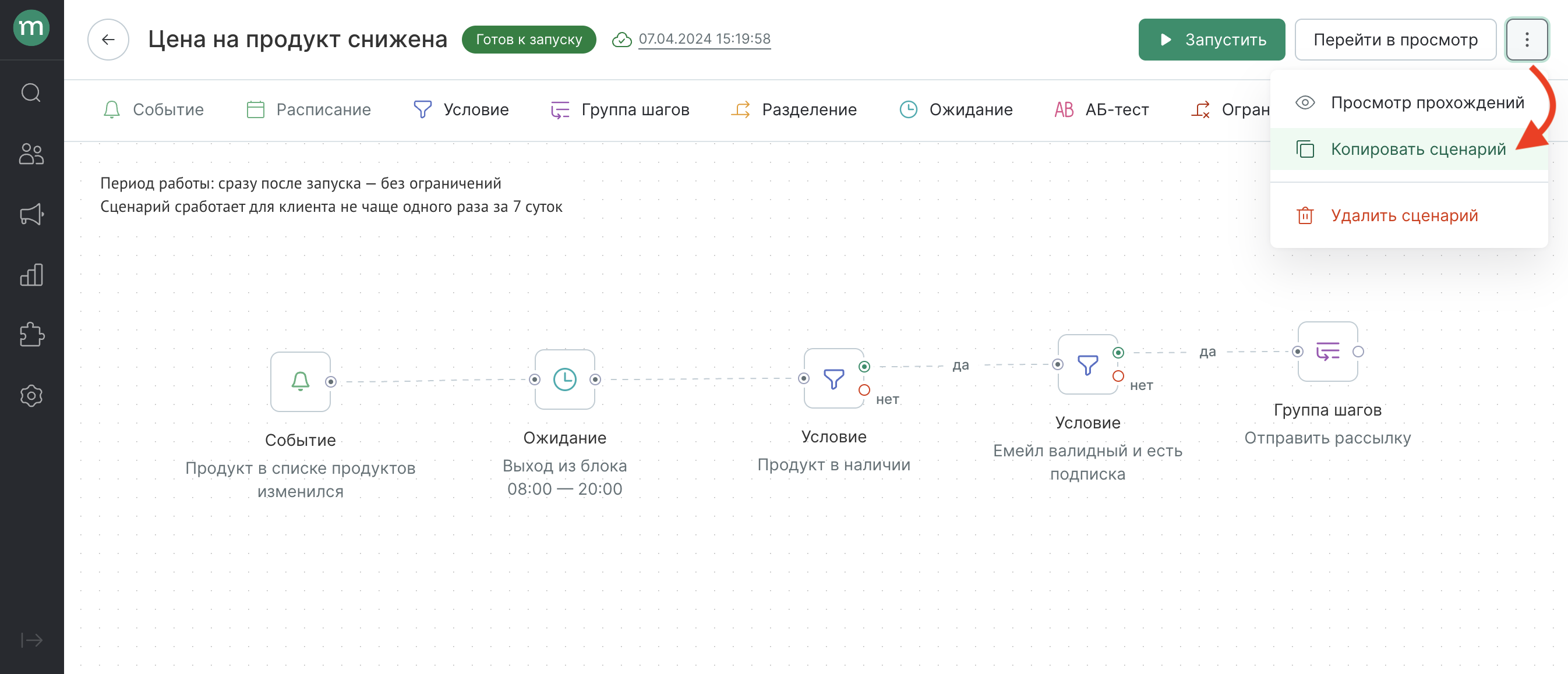Click input connector of Продукт в наличии

click(803, 378)
